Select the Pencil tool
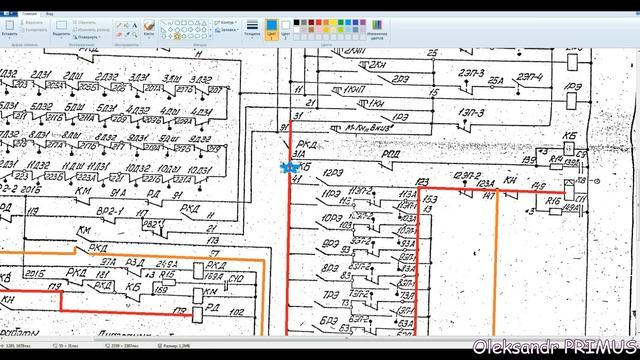The height and width of the screenshot is (360, 640). coord(119,25)
